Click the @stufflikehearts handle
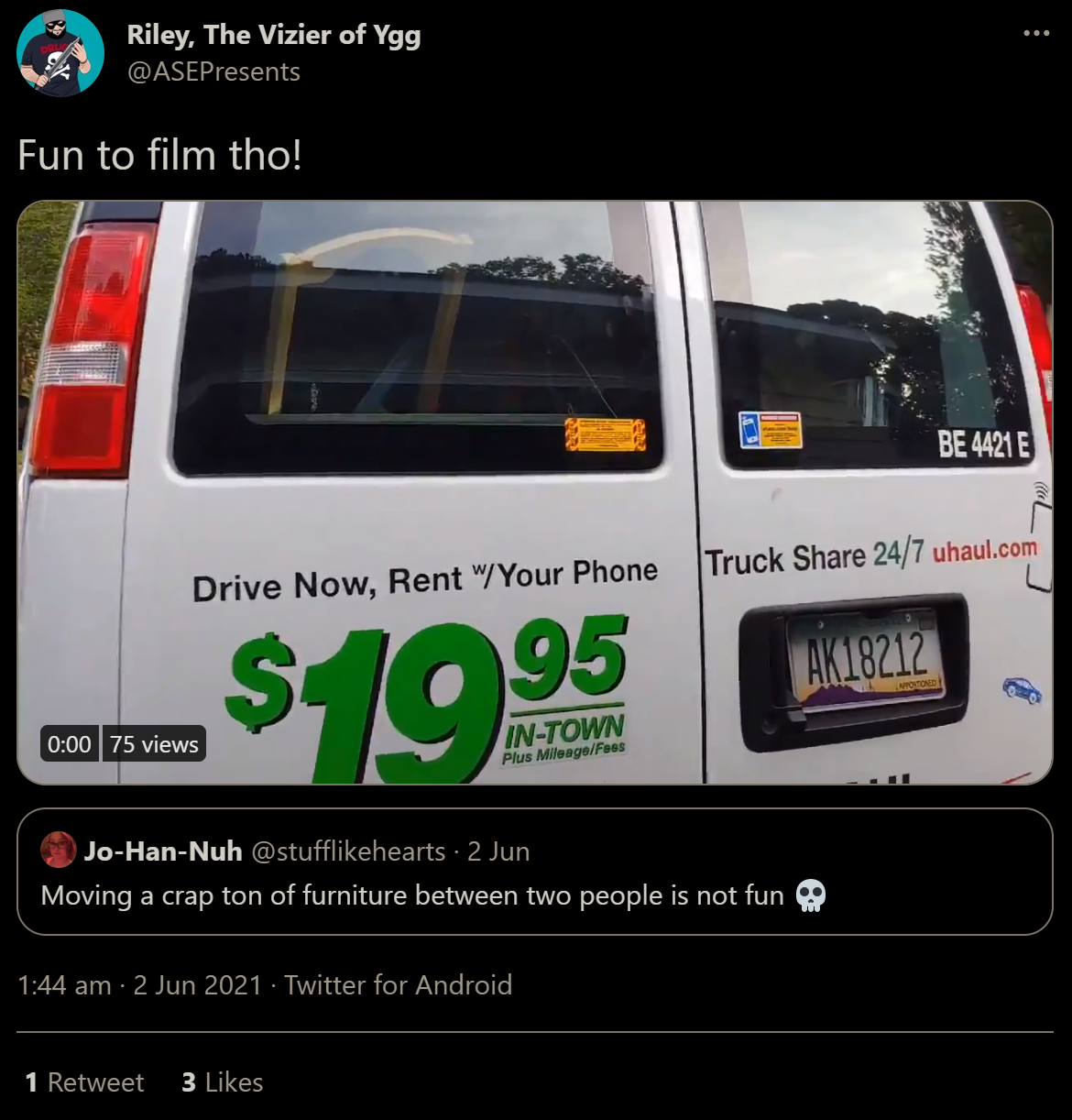The width and height of the screenshot is (1072, 1120). pyautogui.click(x=348, y=851)
